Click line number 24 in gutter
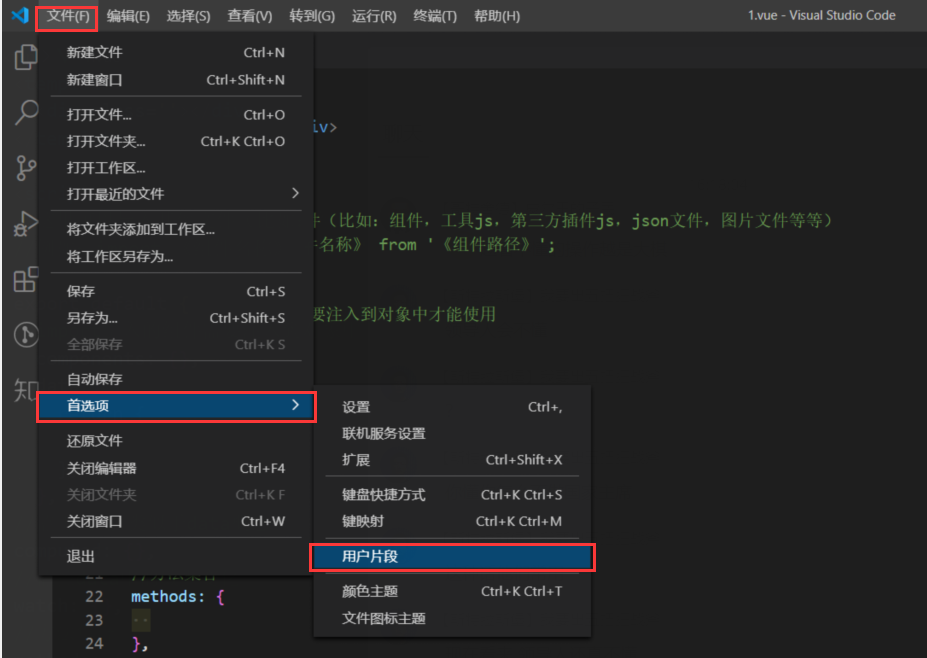 [94, 643]
